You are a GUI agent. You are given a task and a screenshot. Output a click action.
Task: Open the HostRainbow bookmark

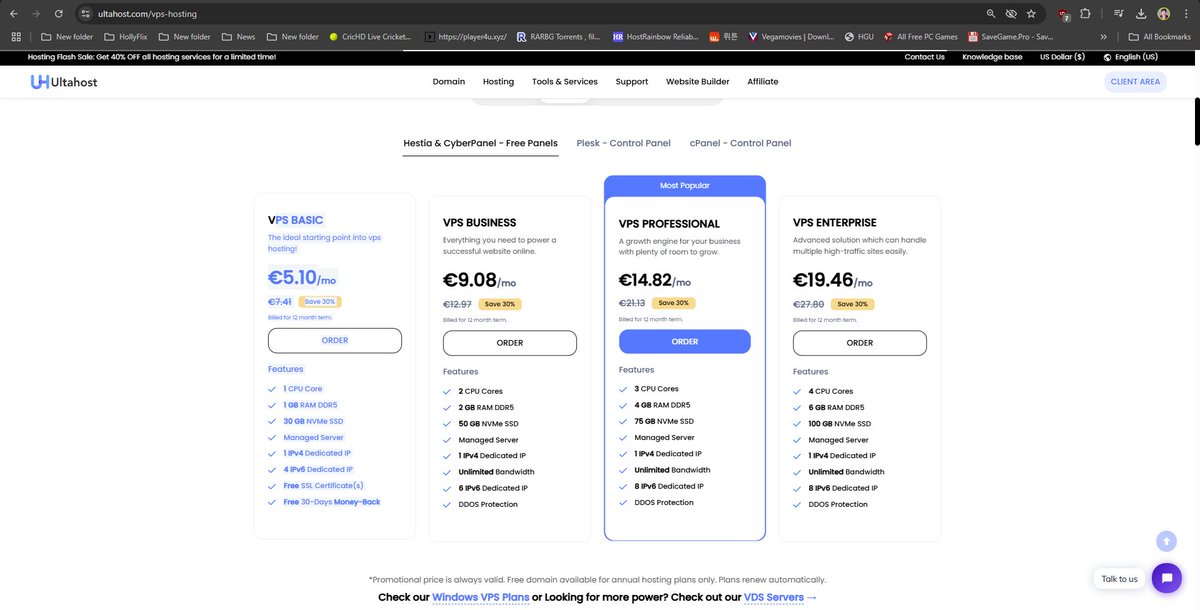tap(655, 36)
